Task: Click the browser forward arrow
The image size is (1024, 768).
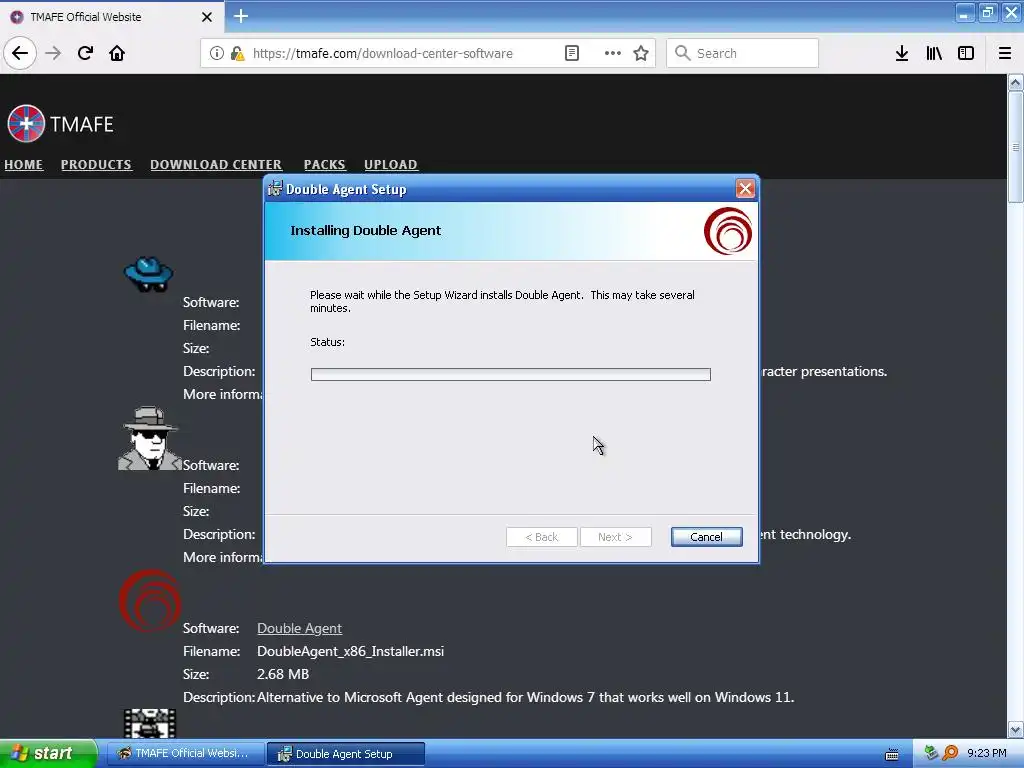Action: (x=53, y=53)
